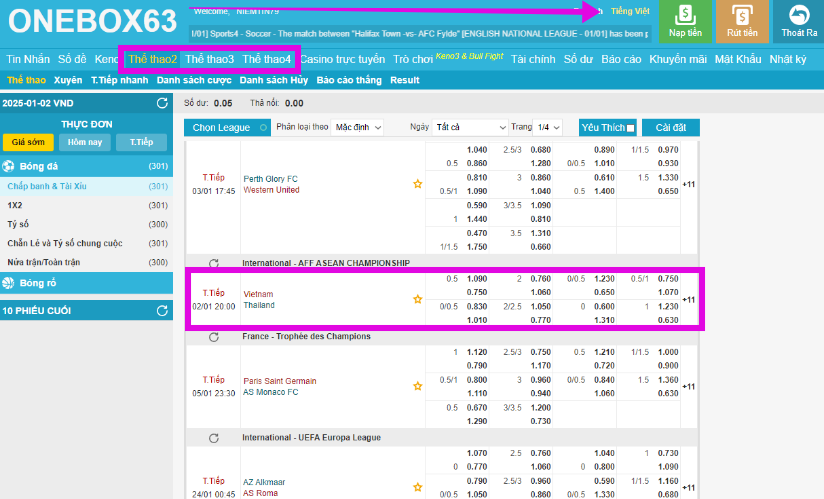This screenshot has width=824, height=499.
Task: Refresh the AFF ASEAN CHAMPIONSHIP league
Action: [x=214, y=263]
